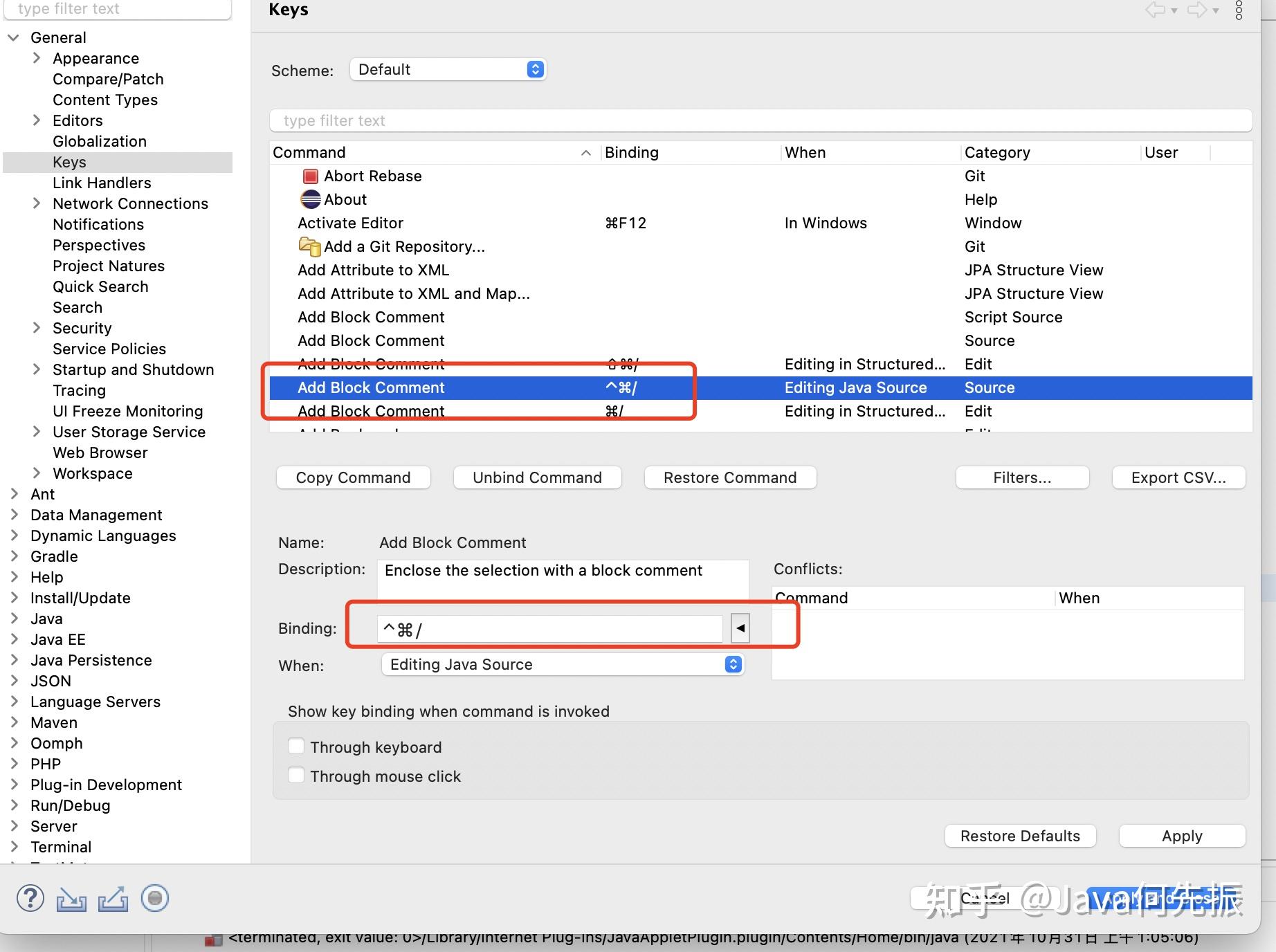Screen dimensions: 1276x952
Task: Select Add Block Comment Script Source row
Action: (x=761, y=317)
